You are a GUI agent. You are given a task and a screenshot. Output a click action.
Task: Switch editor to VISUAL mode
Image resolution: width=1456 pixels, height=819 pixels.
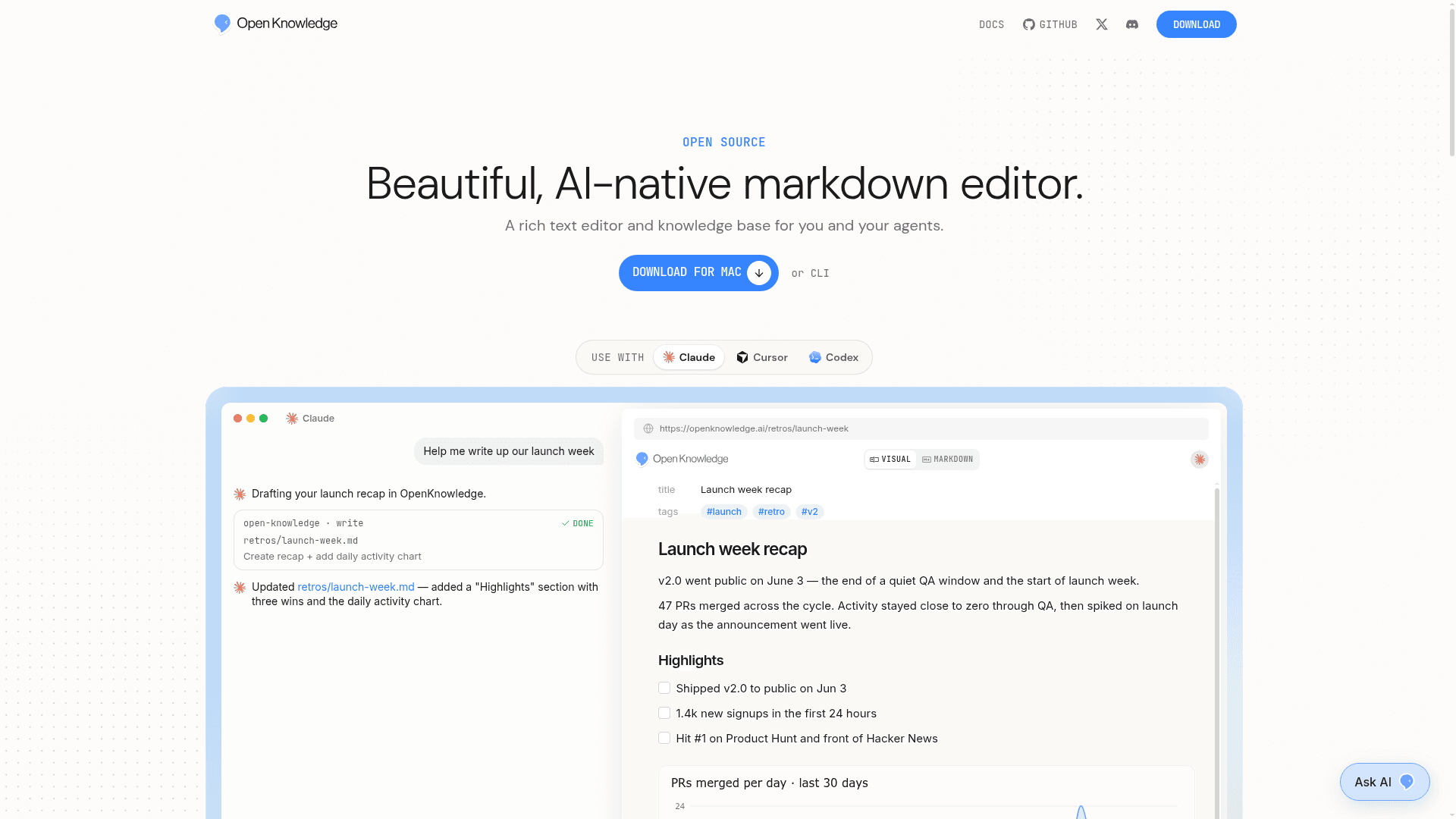[x=890, y=460]
